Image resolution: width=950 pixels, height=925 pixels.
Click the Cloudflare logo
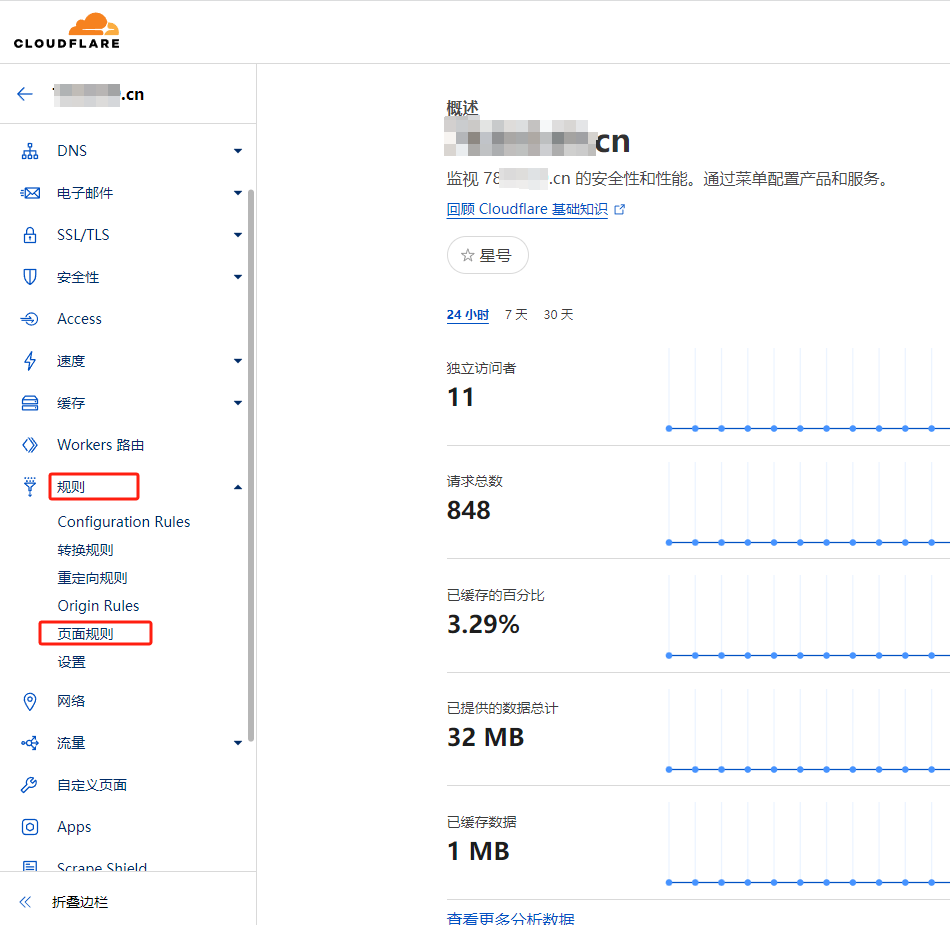click(x=67, y=31)
